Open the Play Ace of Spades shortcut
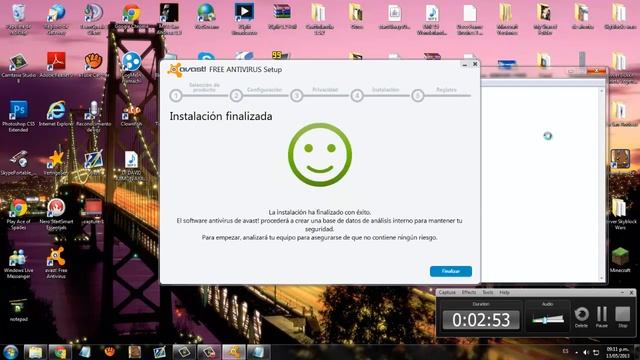The image size is (640, 360). click(18, 214)
